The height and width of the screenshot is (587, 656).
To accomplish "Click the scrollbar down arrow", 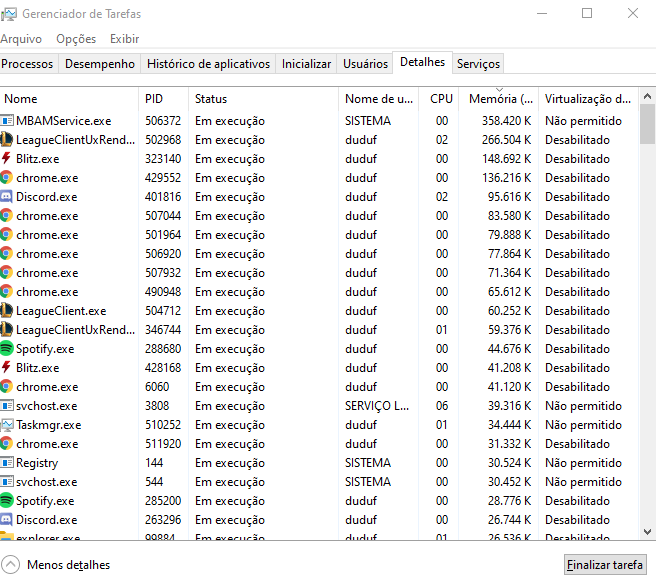I will (647, 532).
